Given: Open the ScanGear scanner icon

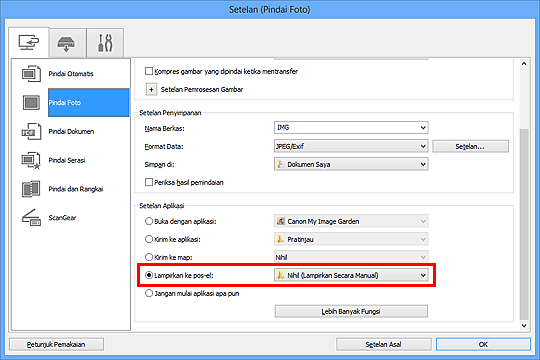Looking at the screenshot, I should [x=31, y=218].
